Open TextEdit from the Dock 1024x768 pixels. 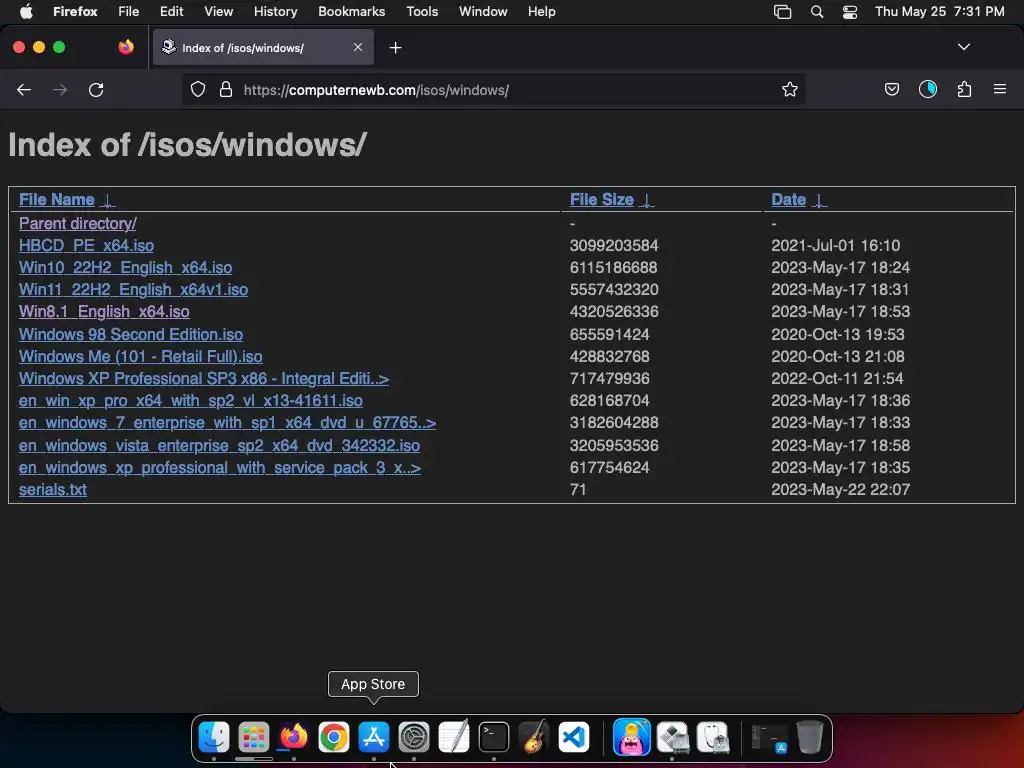(454, 737)
